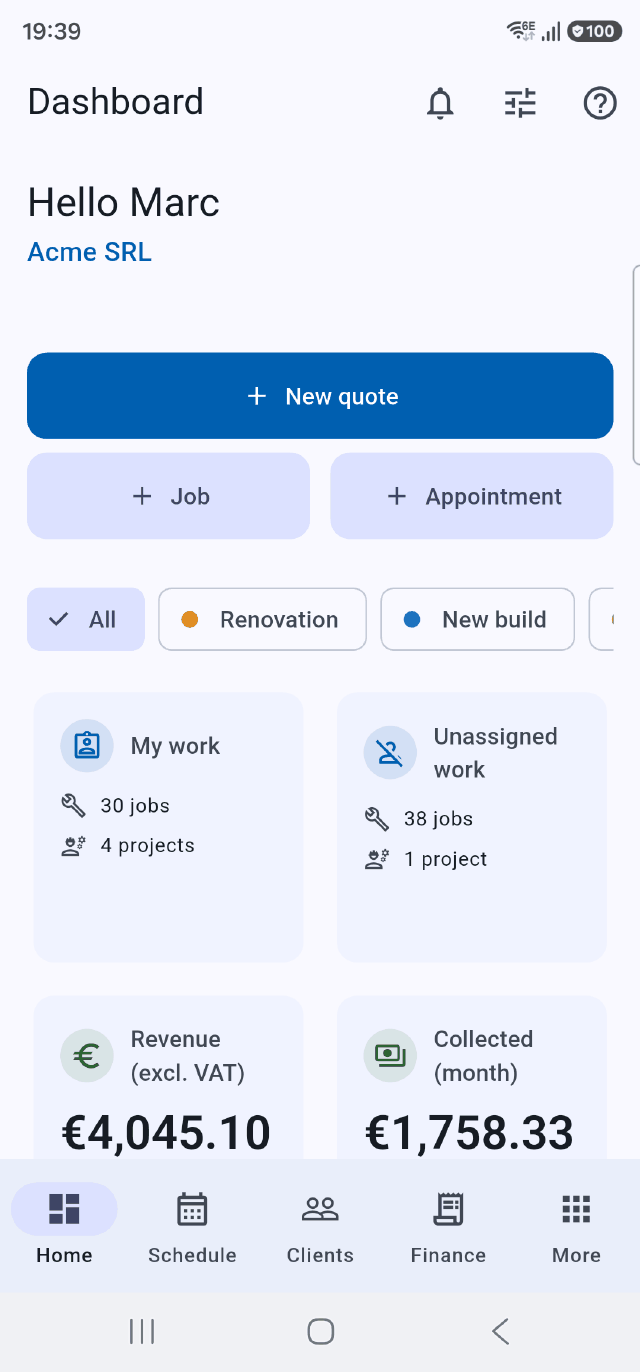Open dashboard filter sliders icon
The image size is (640, 1372).
pos(520,103)
